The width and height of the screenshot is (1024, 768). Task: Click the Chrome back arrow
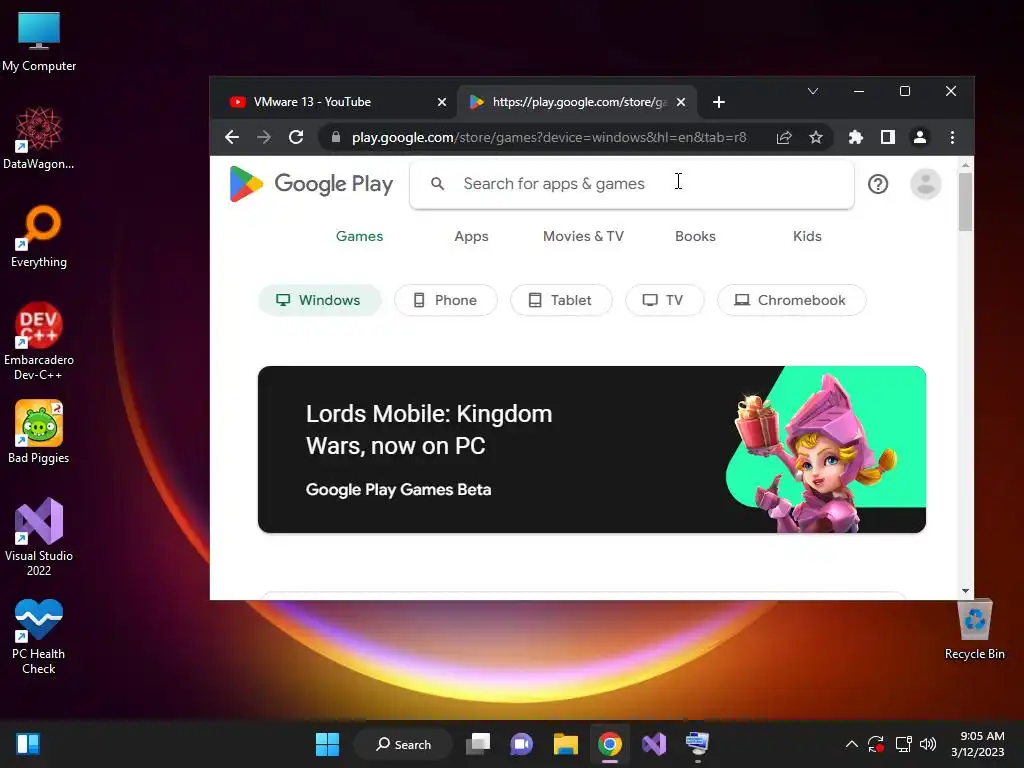click(x=232, y=137)
